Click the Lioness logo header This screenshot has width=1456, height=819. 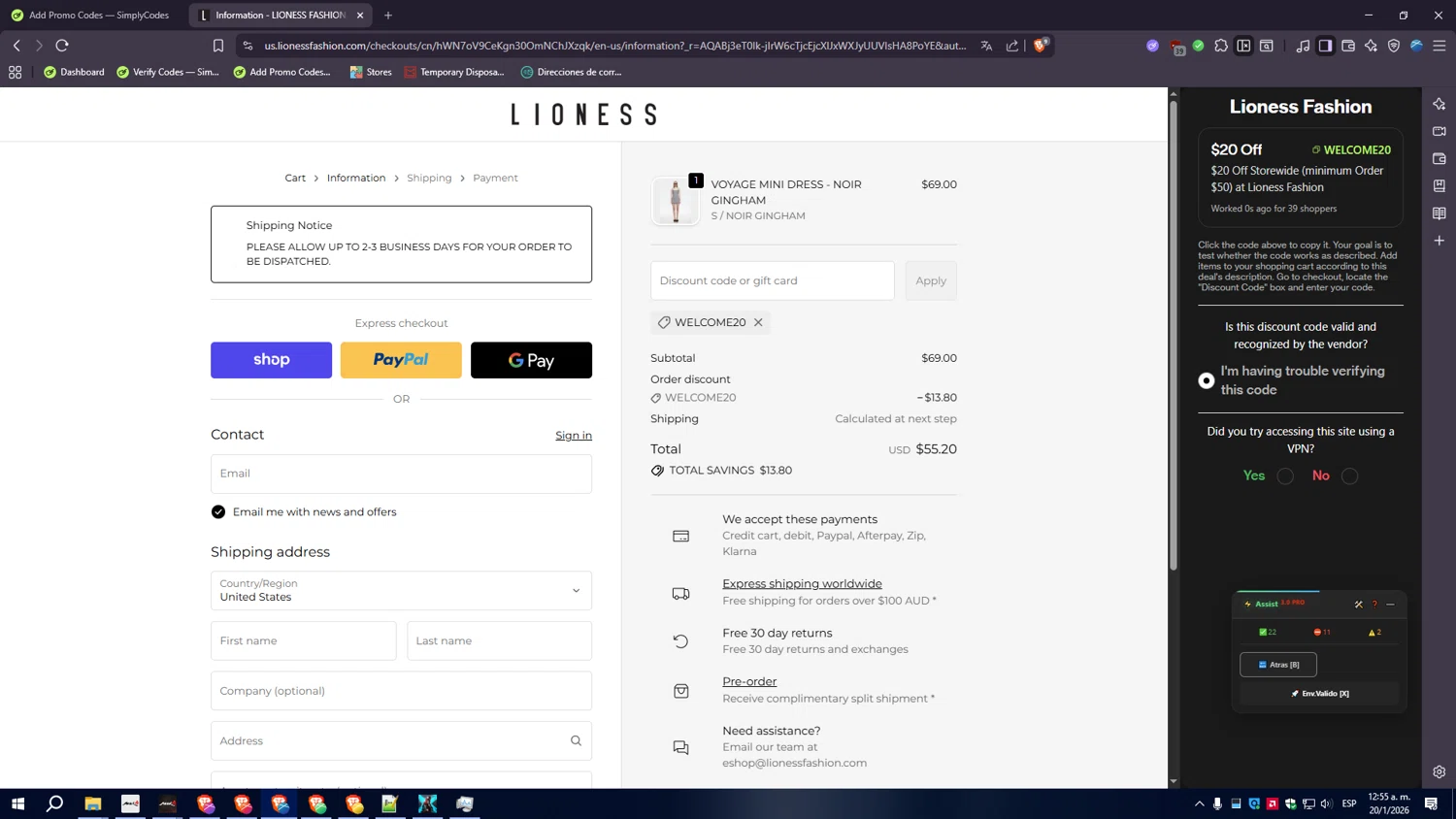click(583, 115)
